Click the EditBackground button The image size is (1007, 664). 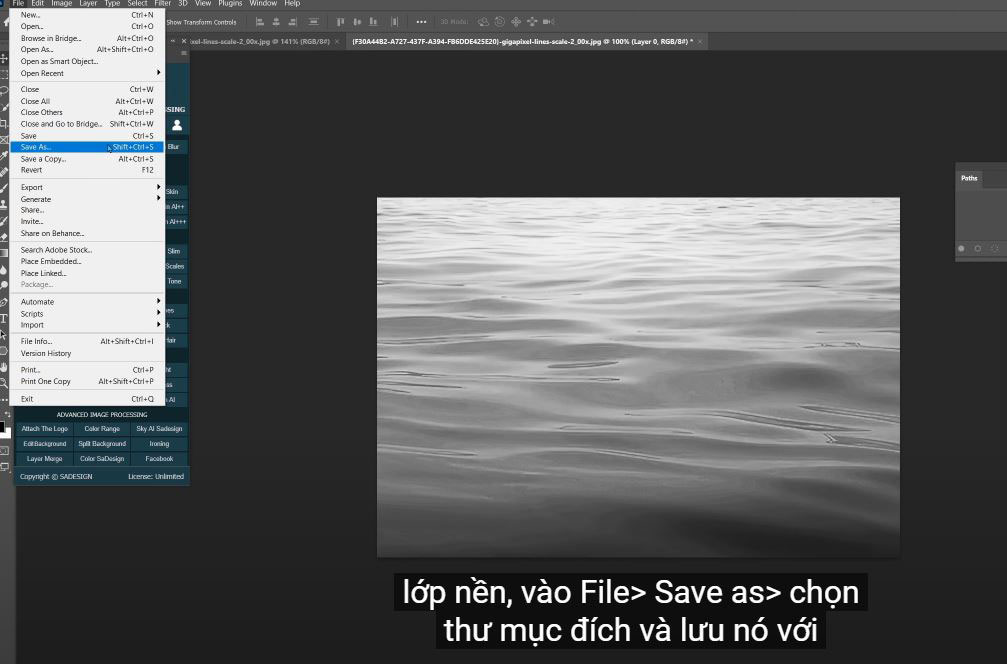pyautogui.click(x=44, y=444)
